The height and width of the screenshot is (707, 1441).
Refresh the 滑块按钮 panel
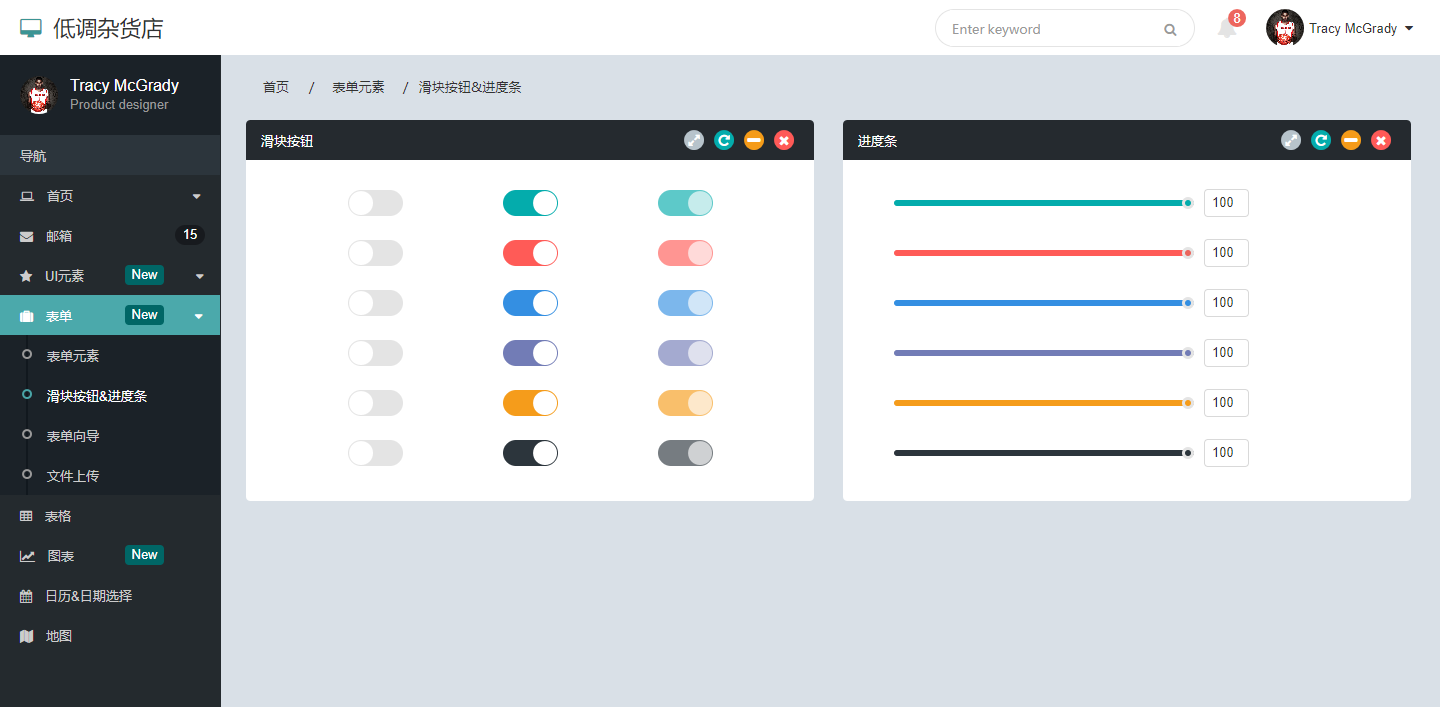click(724, 140)
